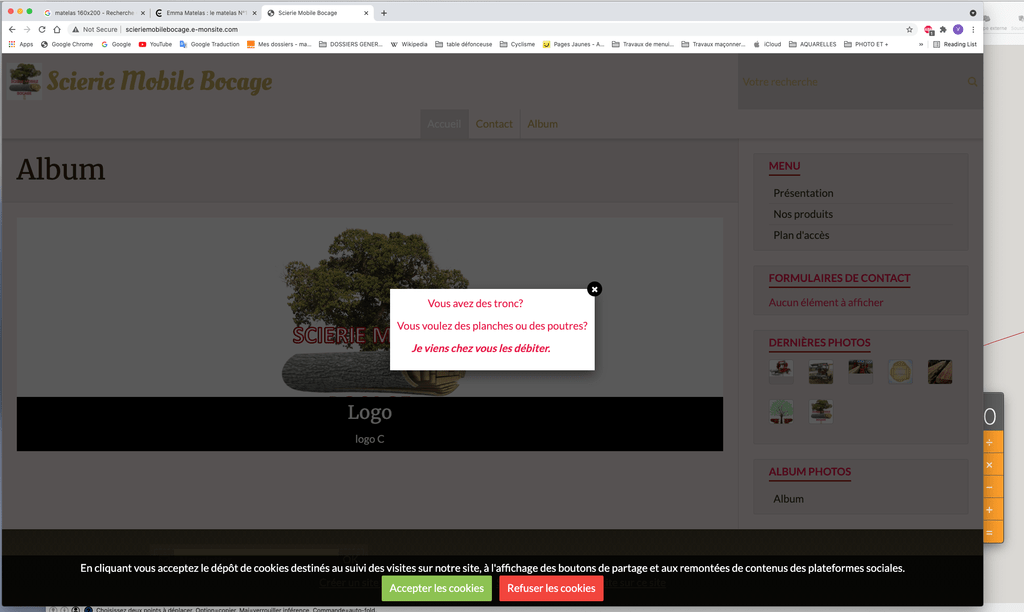Image resolution: width=1024 pixels, height=612 pixels.
Task: Close the Emma Matelas tab
Action: coord(255,12)
